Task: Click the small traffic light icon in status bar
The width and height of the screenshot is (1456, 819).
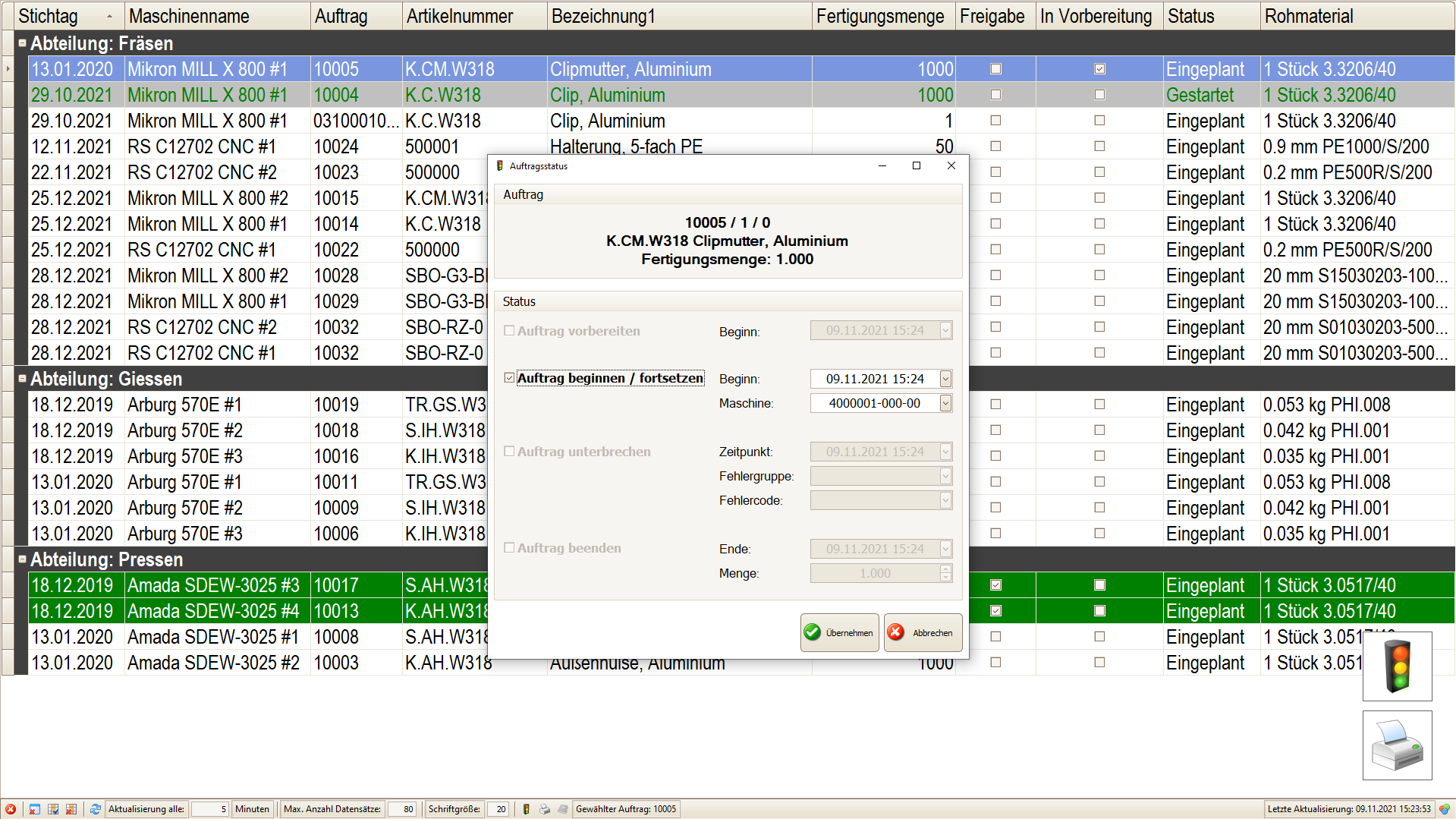Action: coord(526,809)
